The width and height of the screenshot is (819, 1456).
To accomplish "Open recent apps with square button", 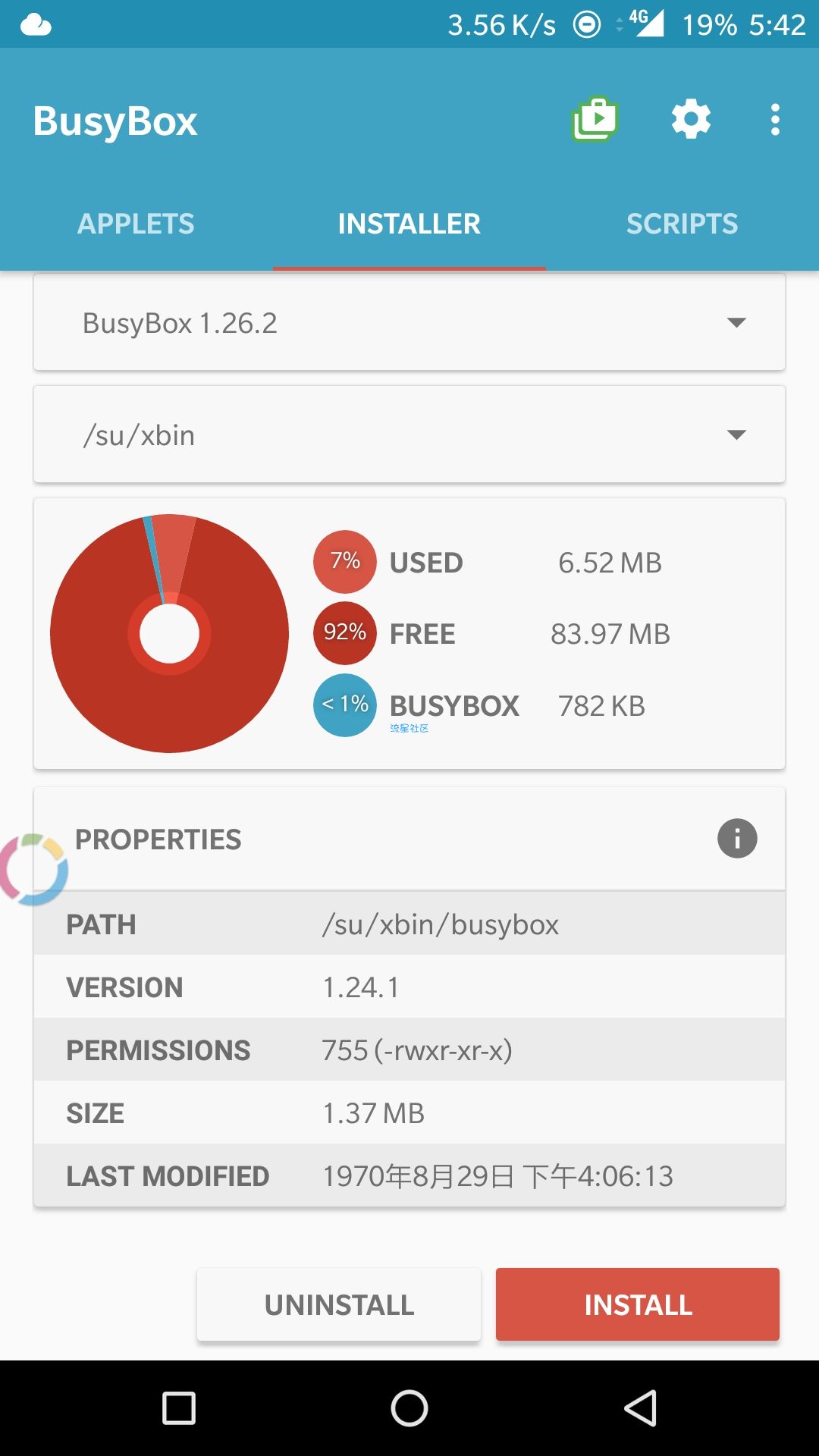I will tap(179, 1408).
